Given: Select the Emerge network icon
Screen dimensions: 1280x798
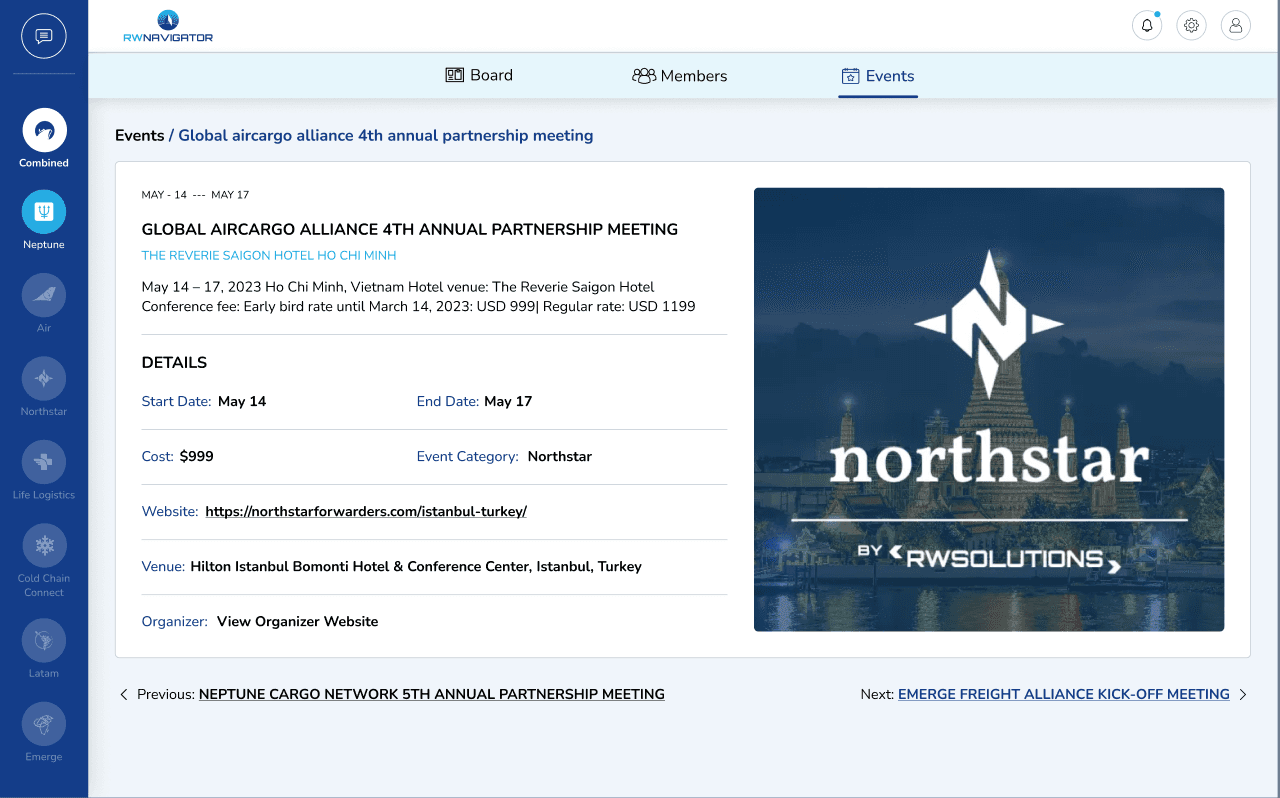Looking at the screenshot, I should (x=44, y=724).
